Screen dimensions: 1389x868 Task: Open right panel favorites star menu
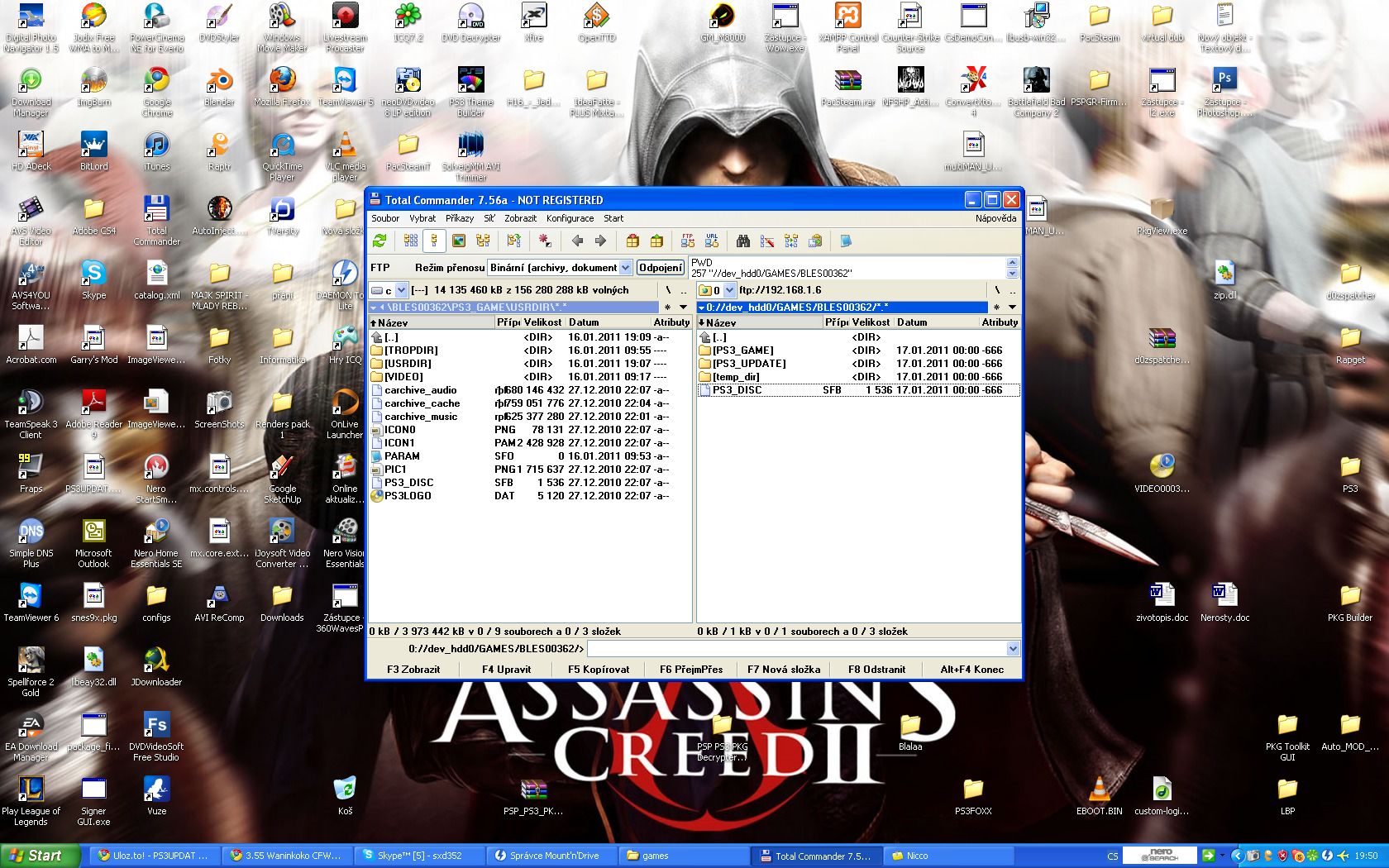tap(996, 308)
